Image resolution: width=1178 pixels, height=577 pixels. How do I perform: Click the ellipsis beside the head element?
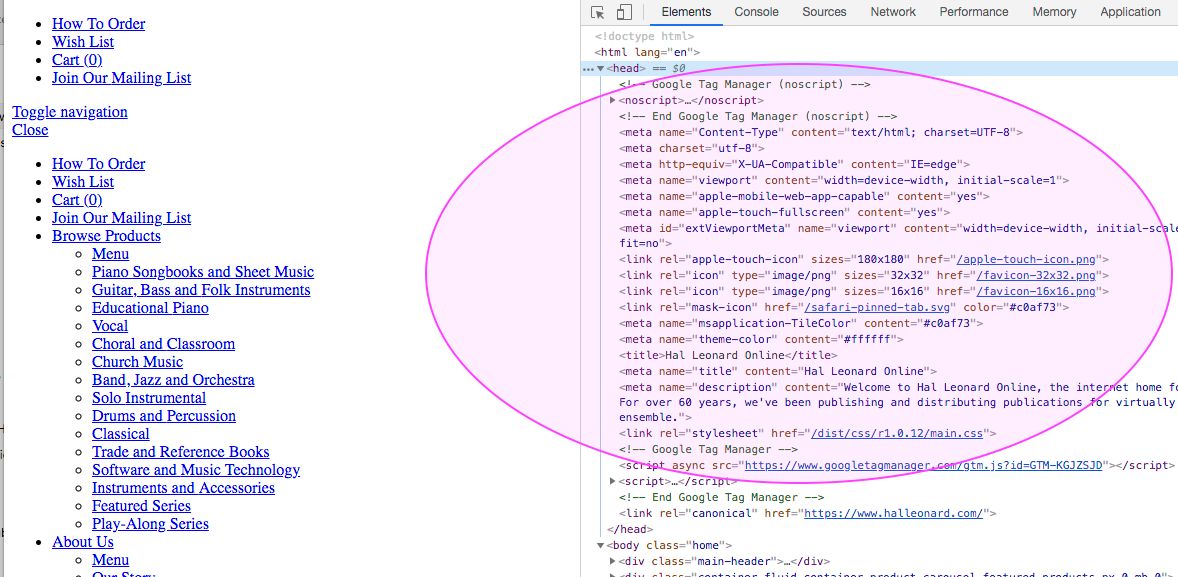[588, 68]
